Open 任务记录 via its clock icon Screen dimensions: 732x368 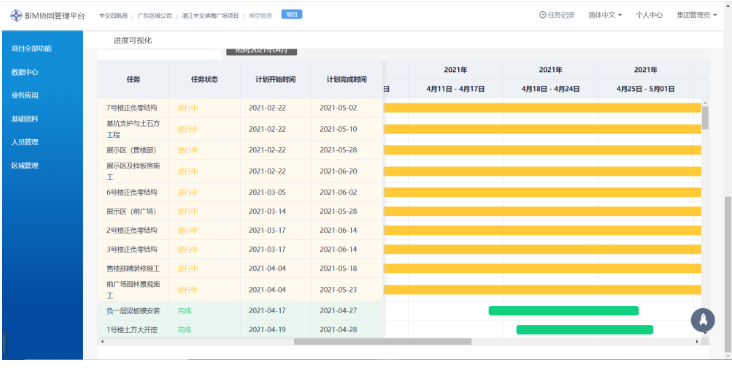[x=542, y=15]
